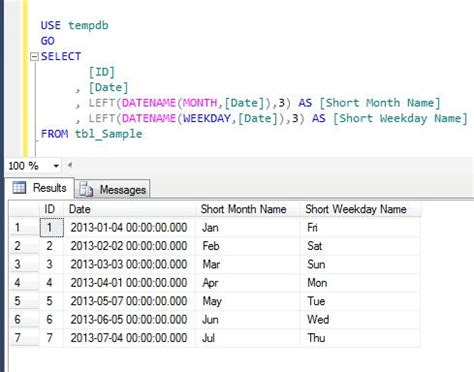Click the Messages tab icon
474x372 pixels.
pos(87,189)
